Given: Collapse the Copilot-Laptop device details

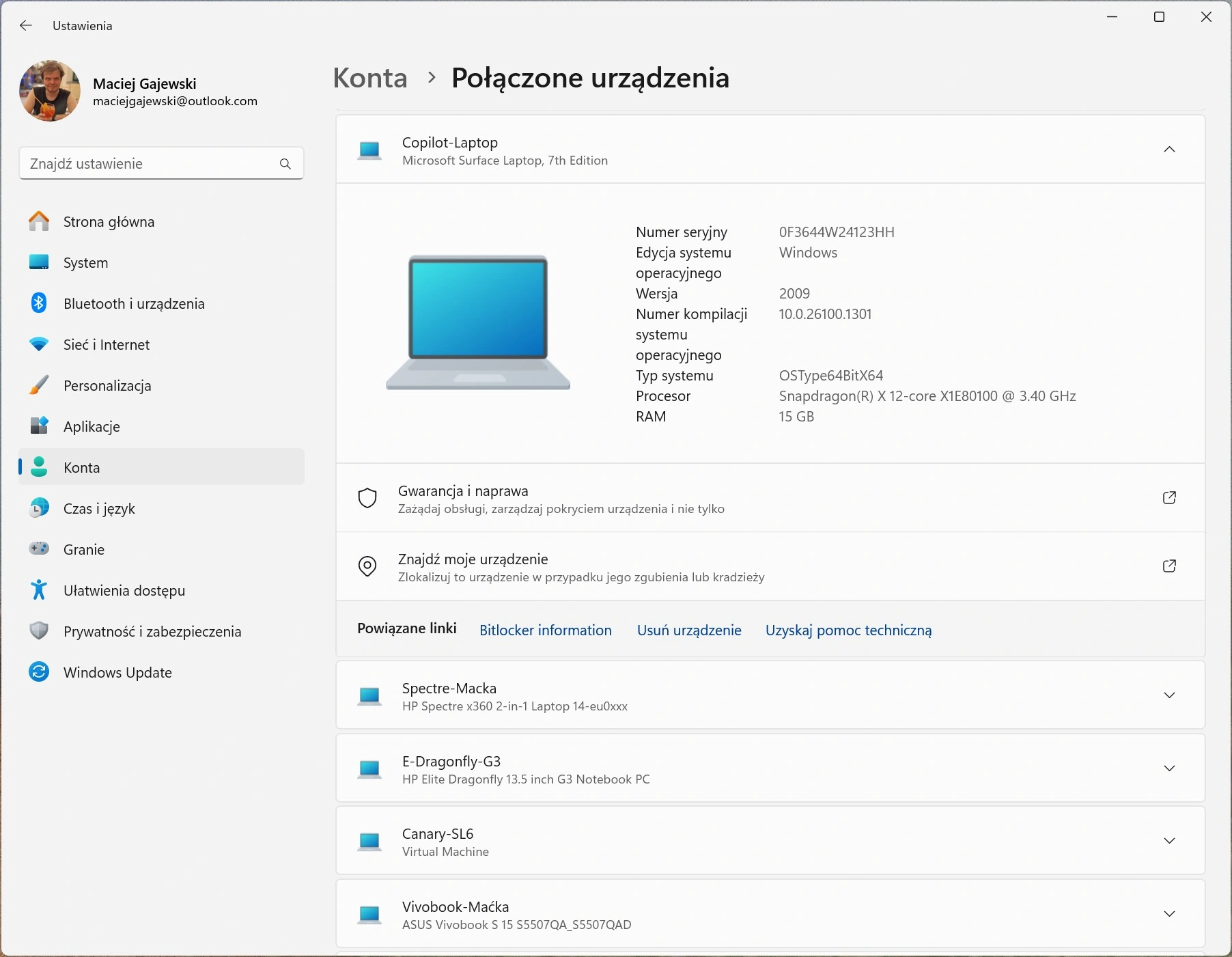Looking at the screenshot, I should click(1169, 150).
